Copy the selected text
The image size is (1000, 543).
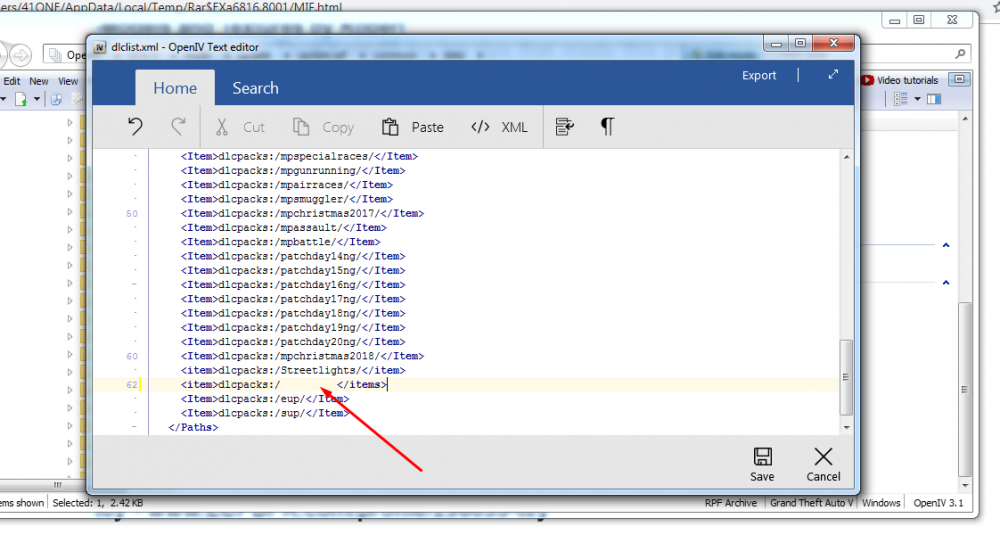tap(323, 127)
